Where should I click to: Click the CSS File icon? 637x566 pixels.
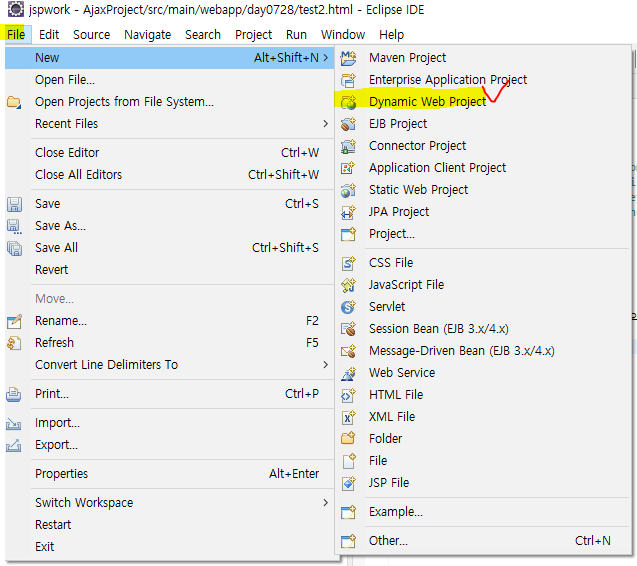pos(348,263)
